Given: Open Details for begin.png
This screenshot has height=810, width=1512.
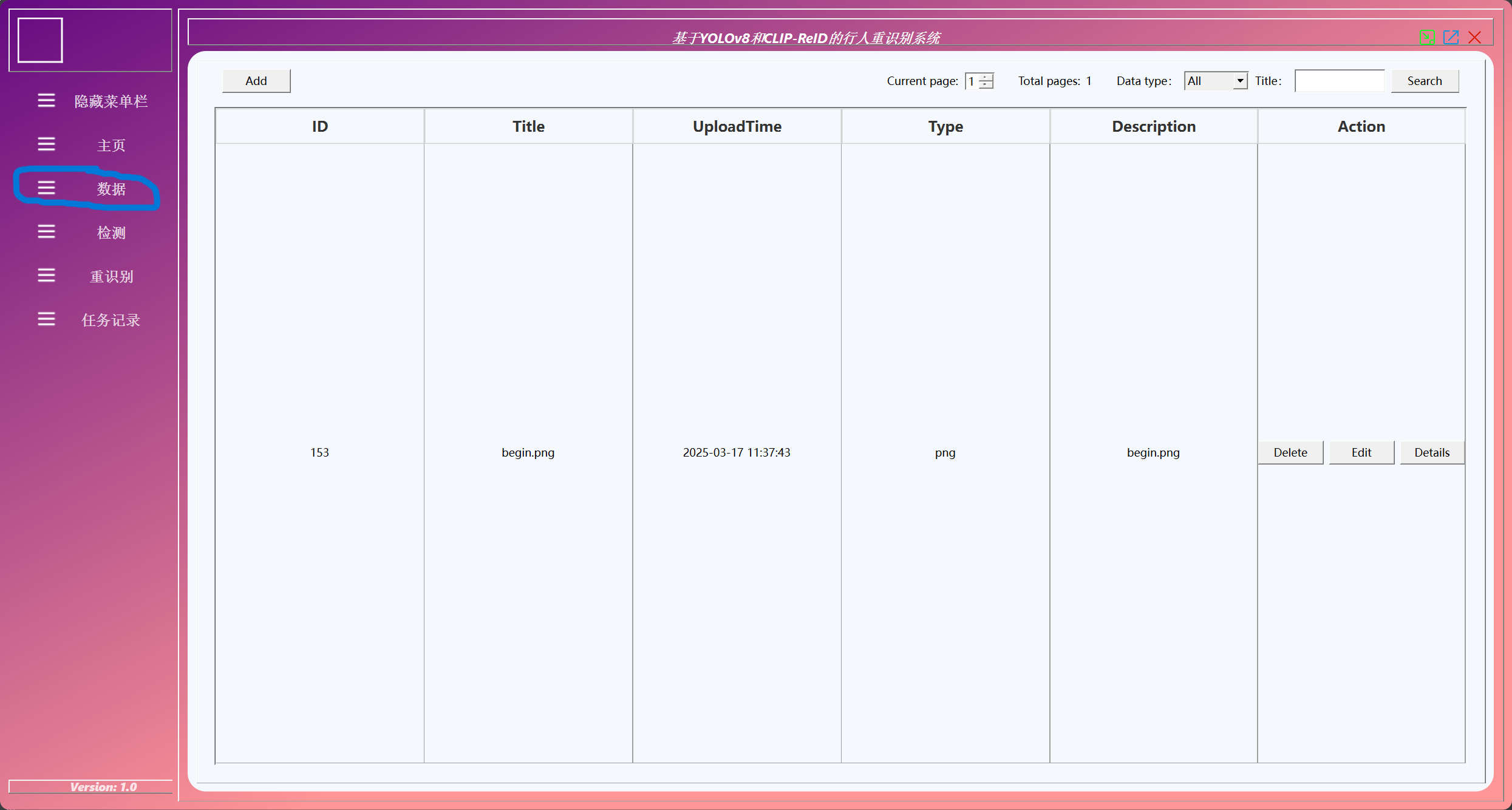Looking at the screenshot, I should (1432, 452).
